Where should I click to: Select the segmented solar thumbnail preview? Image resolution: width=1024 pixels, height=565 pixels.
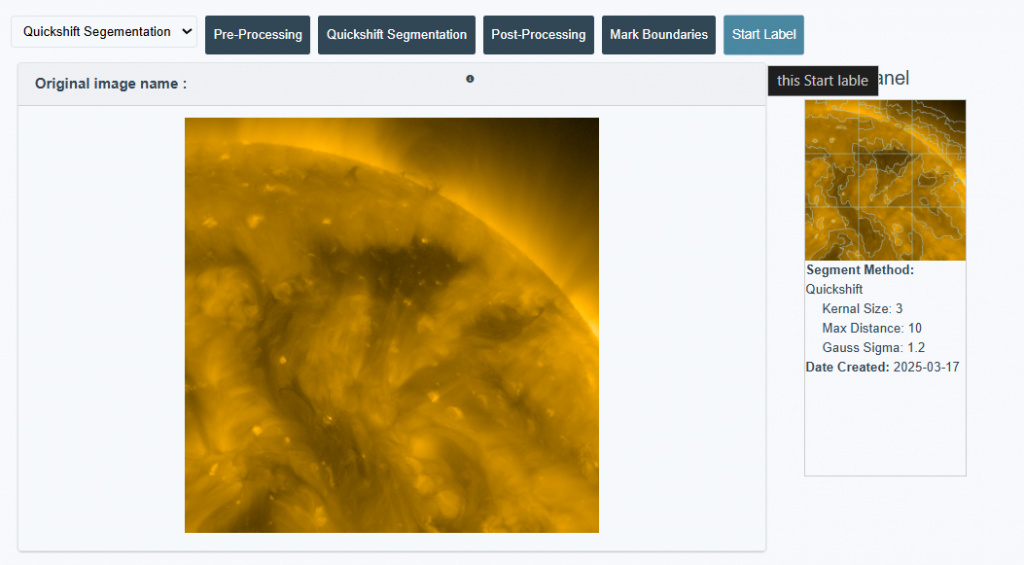tap(885, 180)
